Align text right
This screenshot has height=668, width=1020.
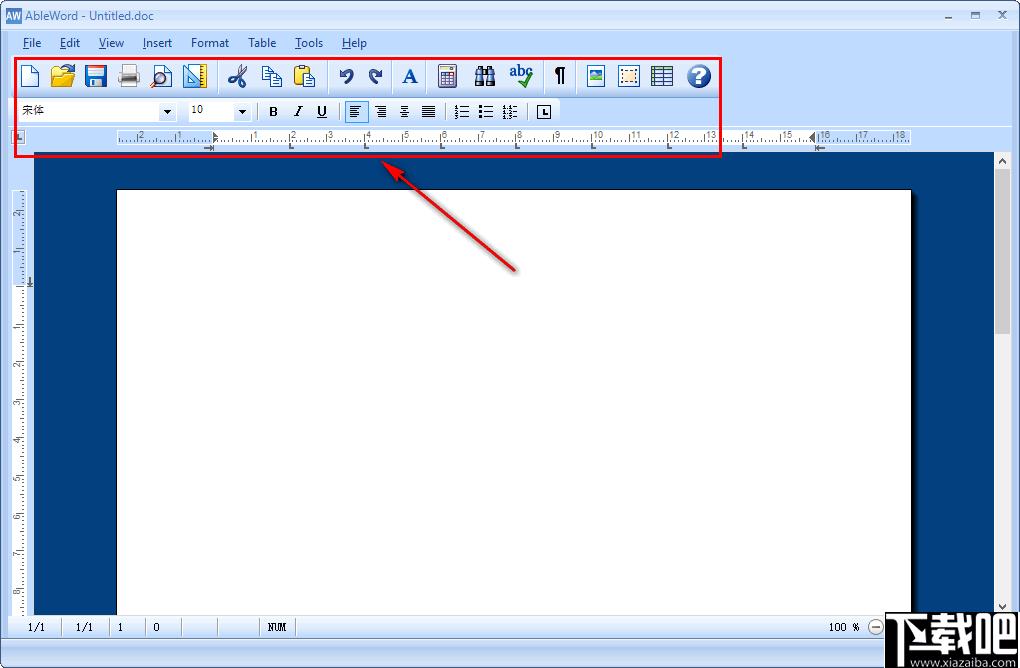point(381,112)
